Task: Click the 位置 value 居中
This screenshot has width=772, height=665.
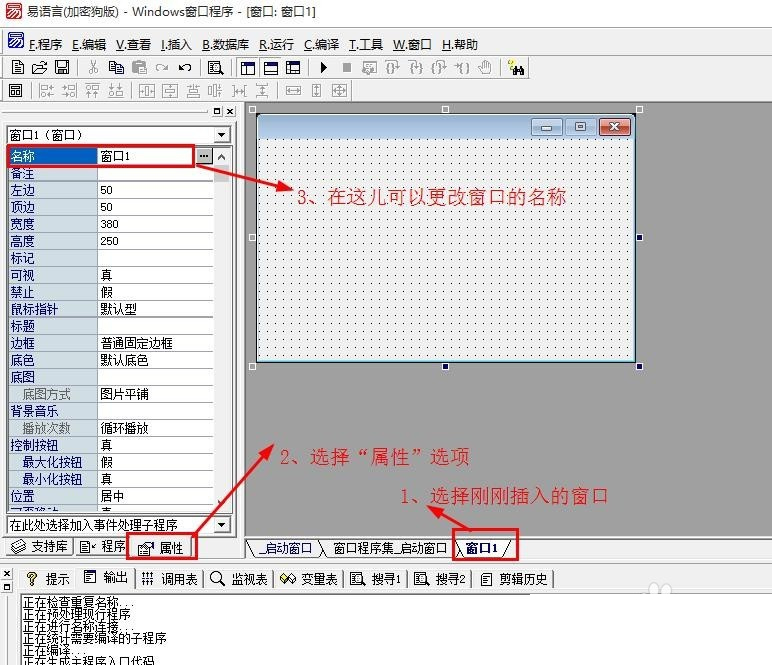Action: coord(156,496)
